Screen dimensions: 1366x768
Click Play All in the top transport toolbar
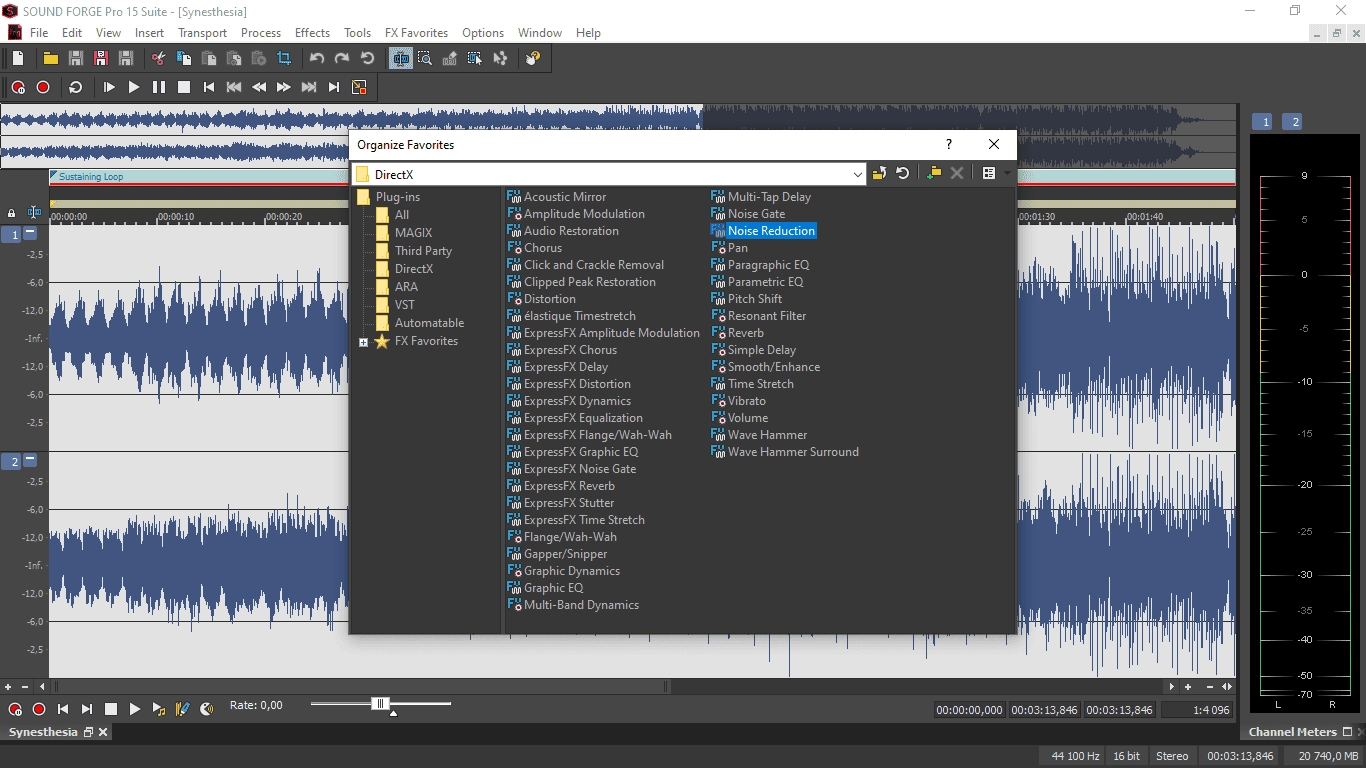pos(109,88)
